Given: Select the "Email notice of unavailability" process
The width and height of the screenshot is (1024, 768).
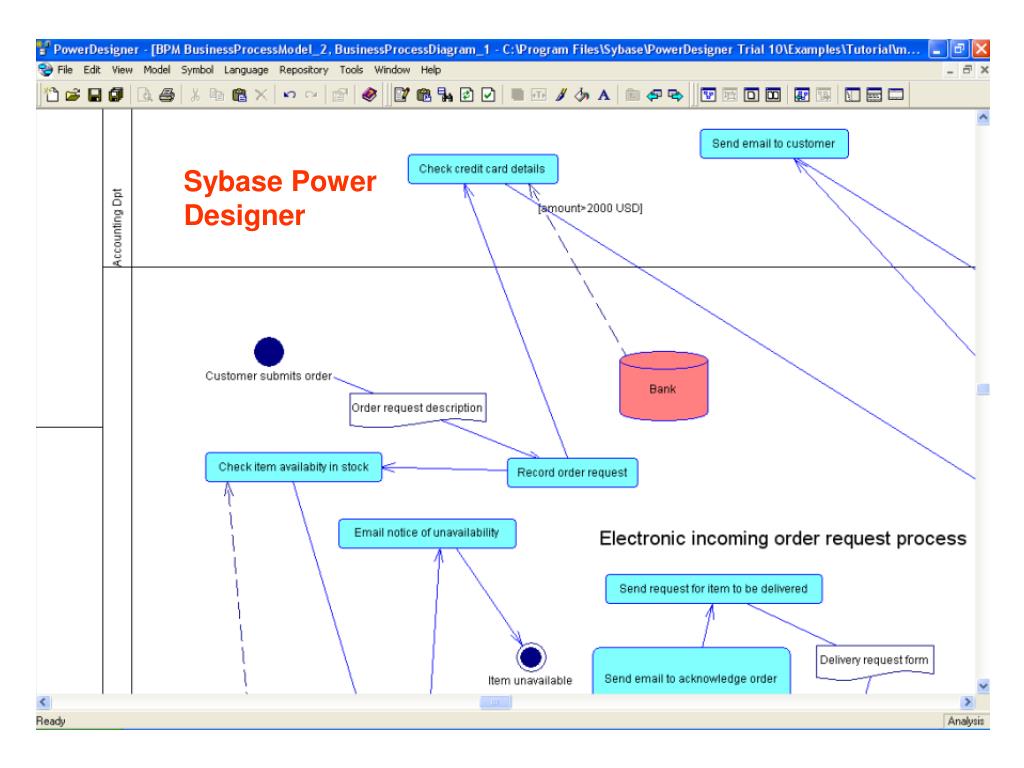Looking at the screenshot, I should pos(427,533).
